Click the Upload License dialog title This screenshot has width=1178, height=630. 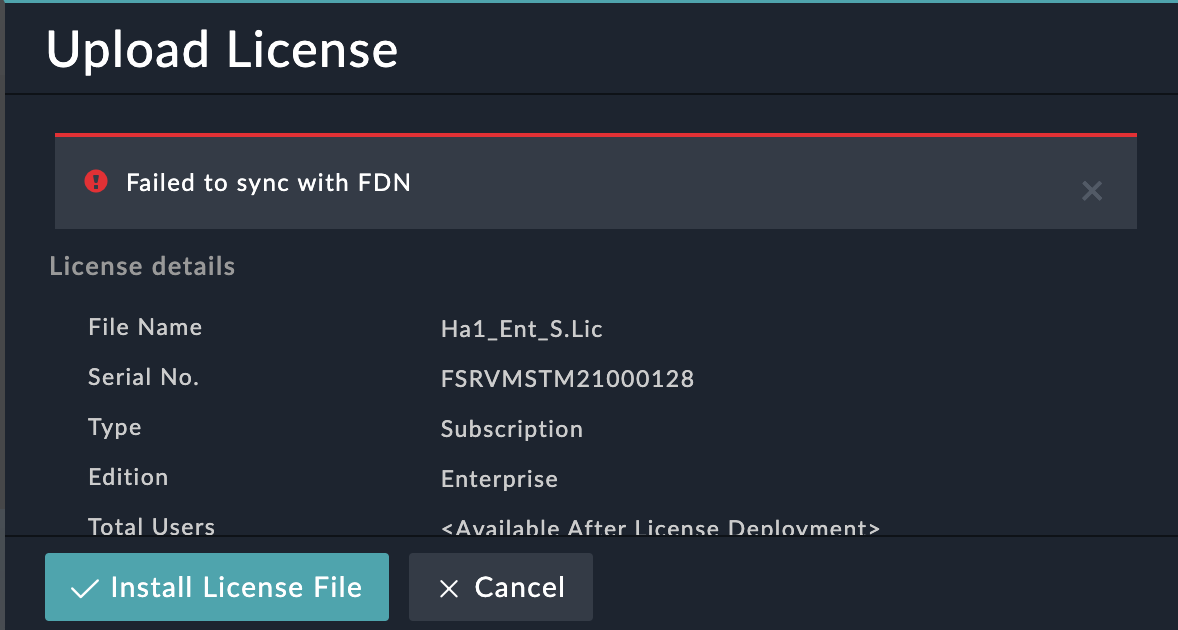pos(222,50)
